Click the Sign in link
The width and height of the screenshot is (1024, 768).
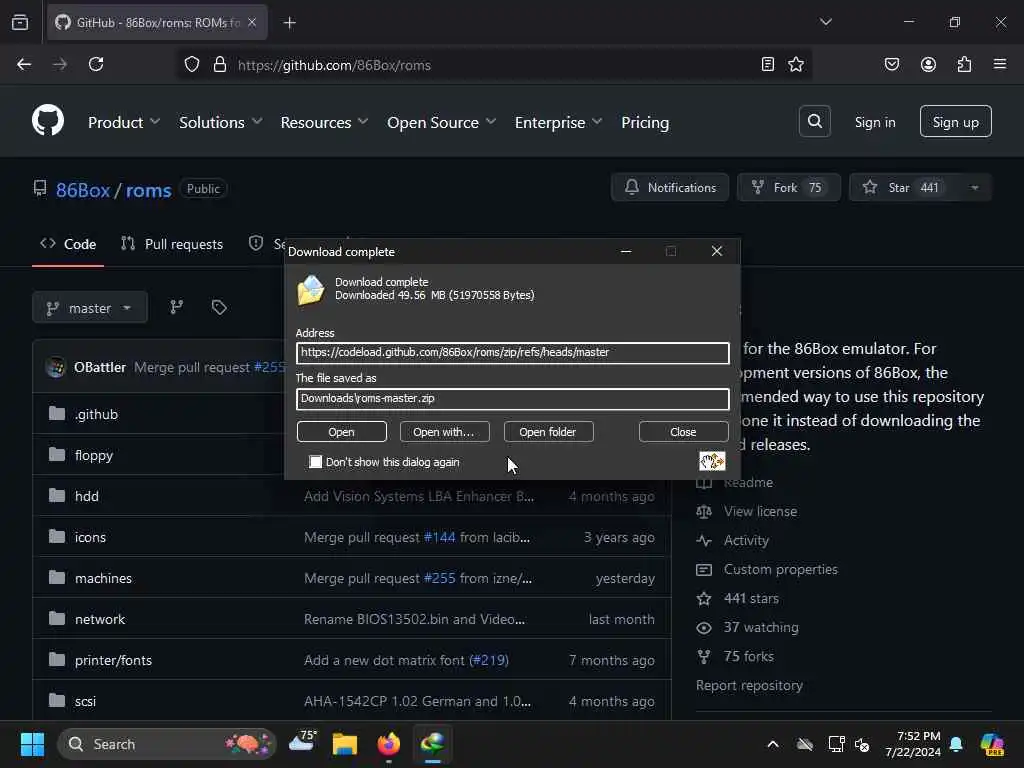pos(874,122)
